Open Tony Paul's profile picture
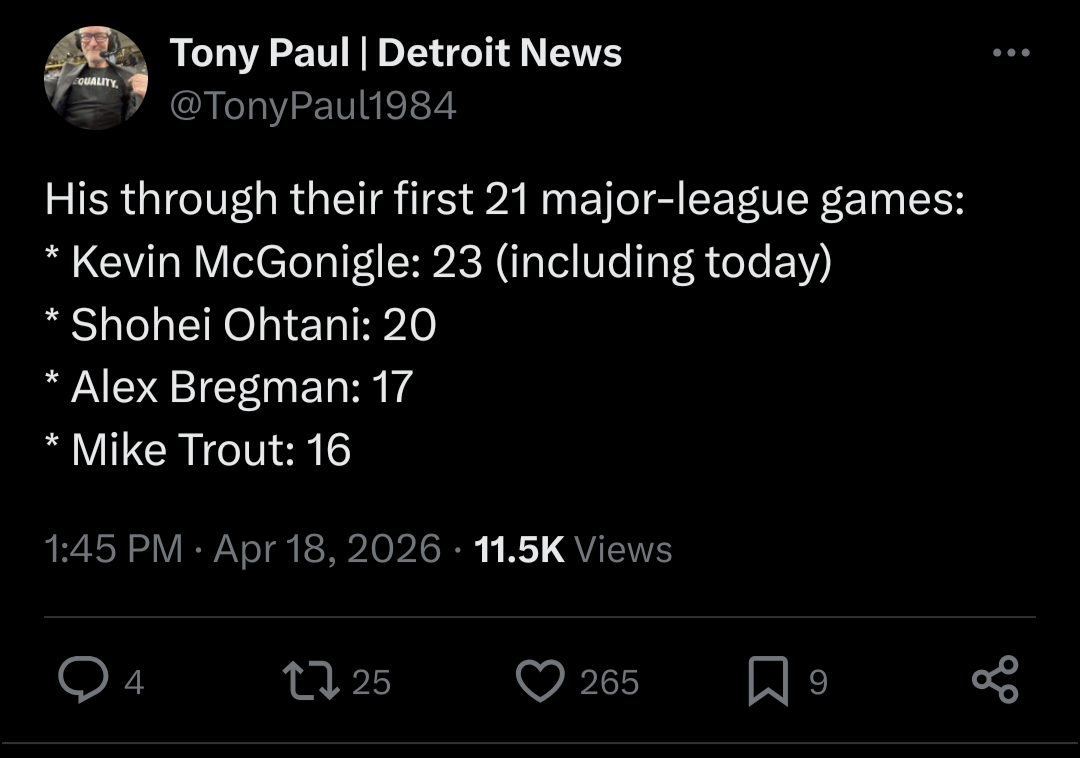Viewport: 1080px width, 758px height. point(96,78)
